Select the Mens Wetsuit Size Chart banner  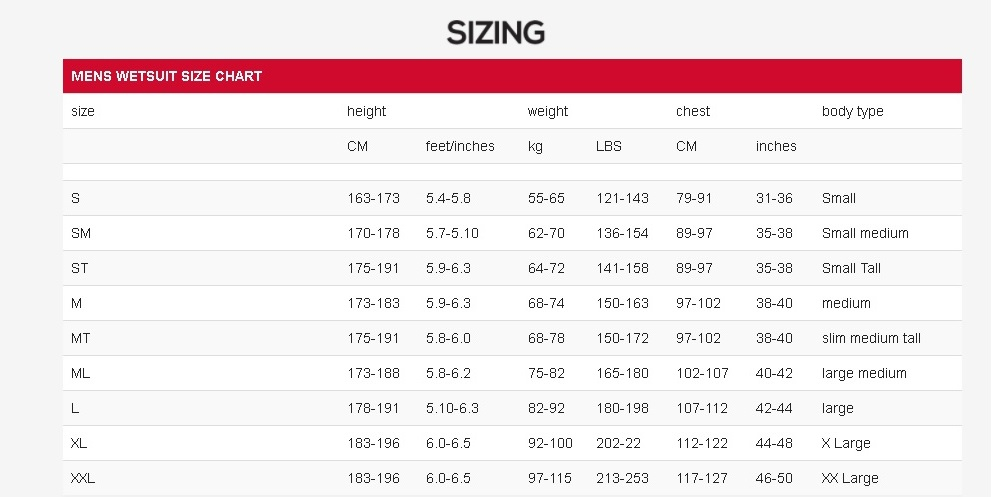(x=512, y=76)
